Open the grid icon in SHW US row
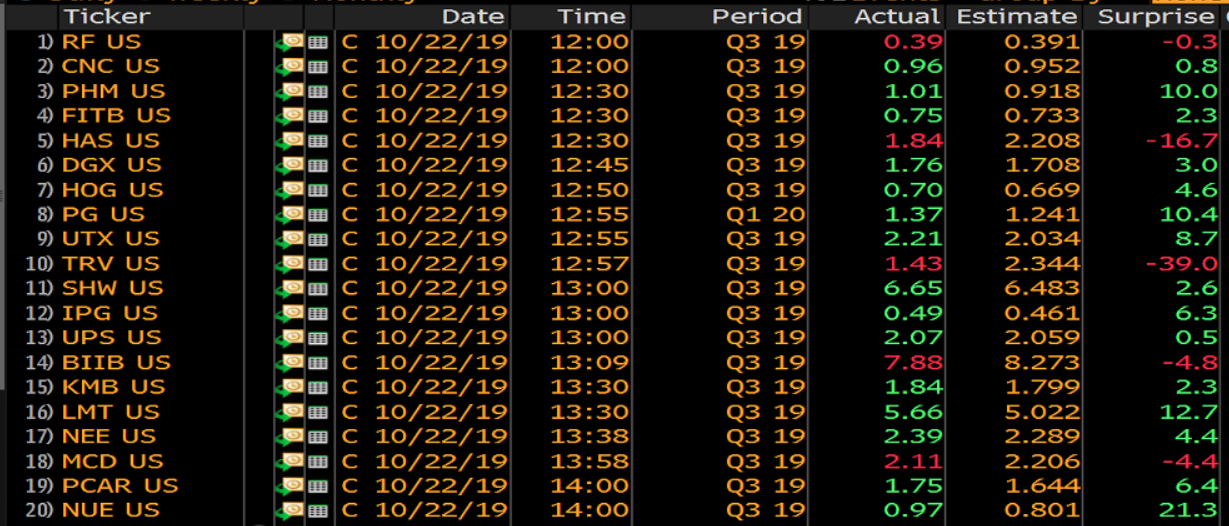The image size is (1229, 526). 318,288
